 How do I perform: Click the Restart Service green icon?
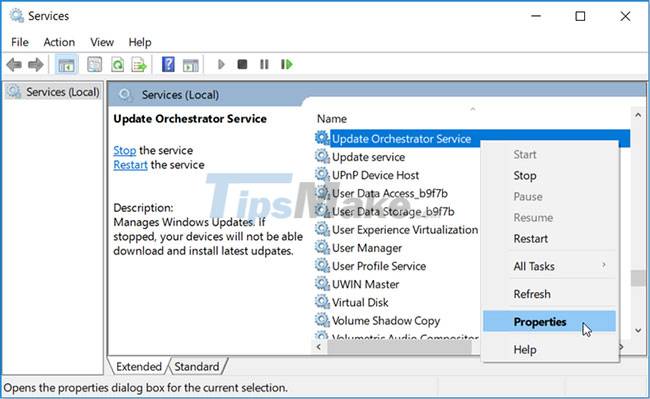tap(286, 64)
